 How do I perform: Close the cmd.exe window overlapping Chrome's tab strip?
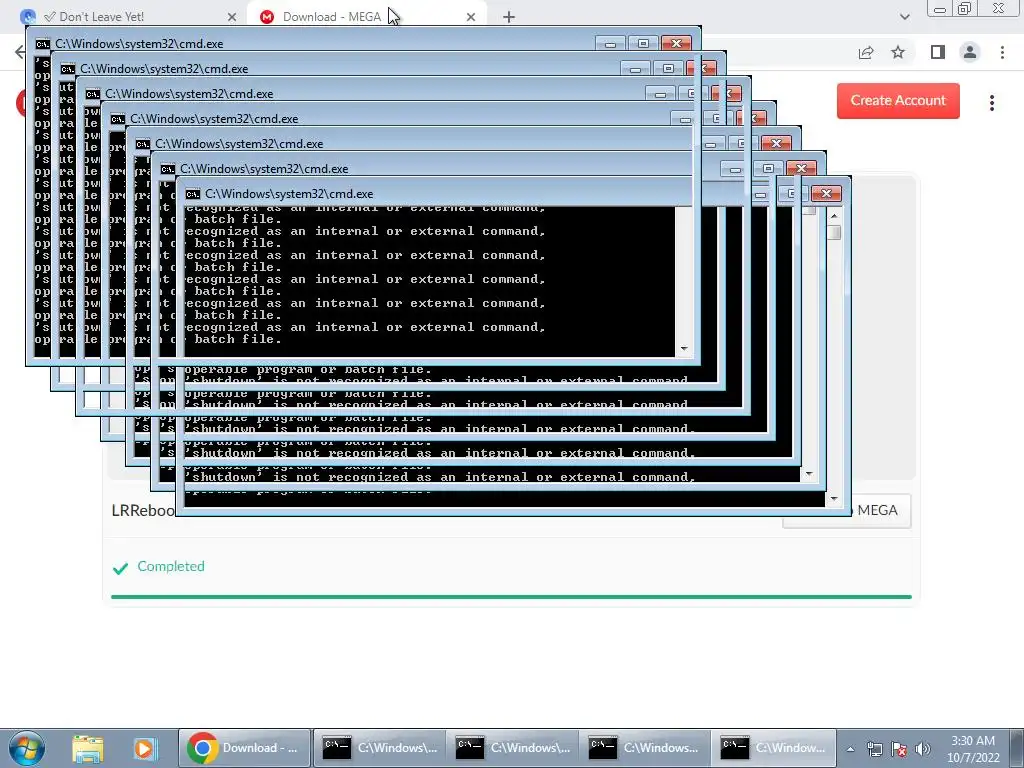[676, 44]
